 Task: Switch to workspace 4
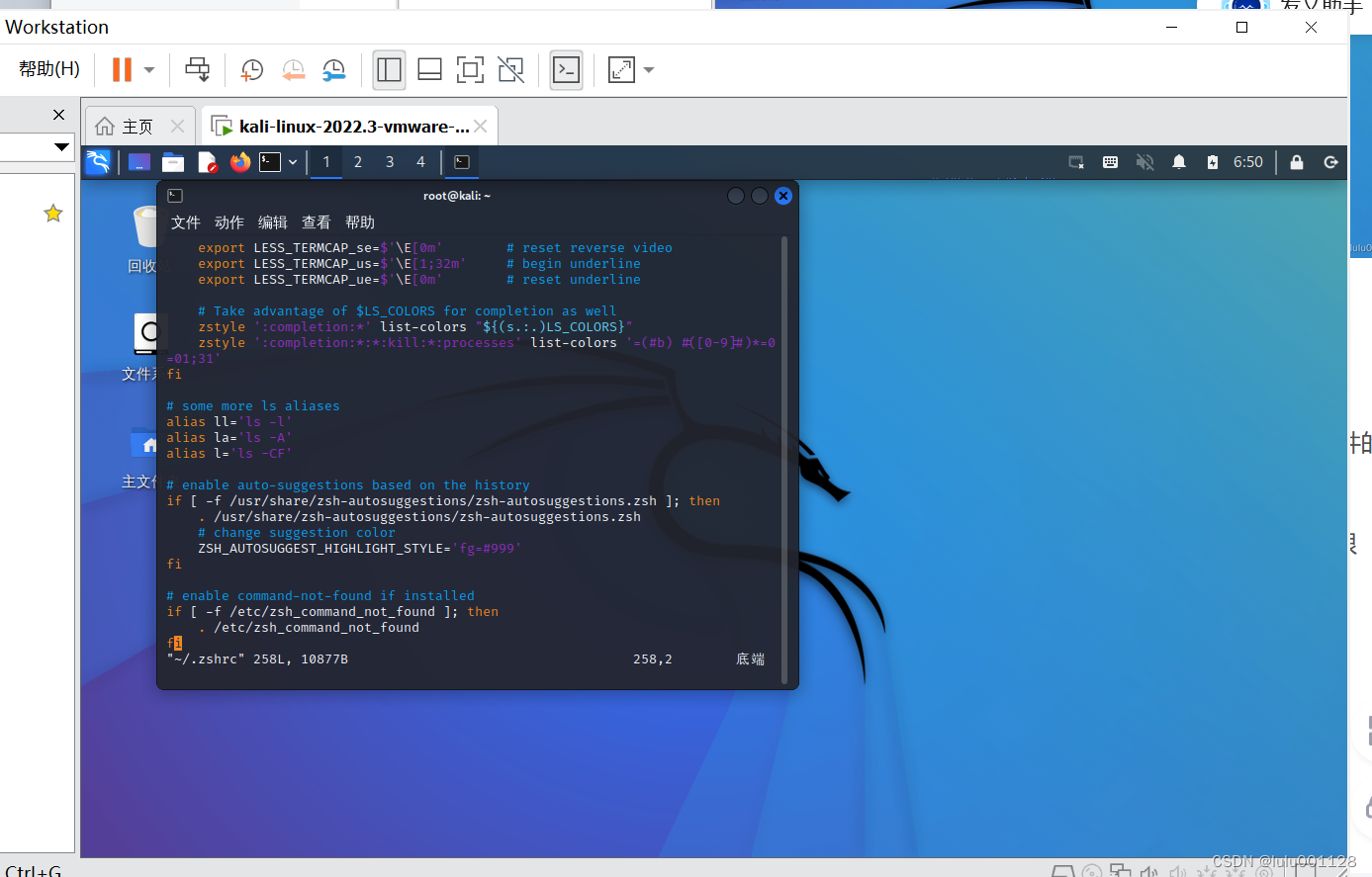[x=420, y=162]
